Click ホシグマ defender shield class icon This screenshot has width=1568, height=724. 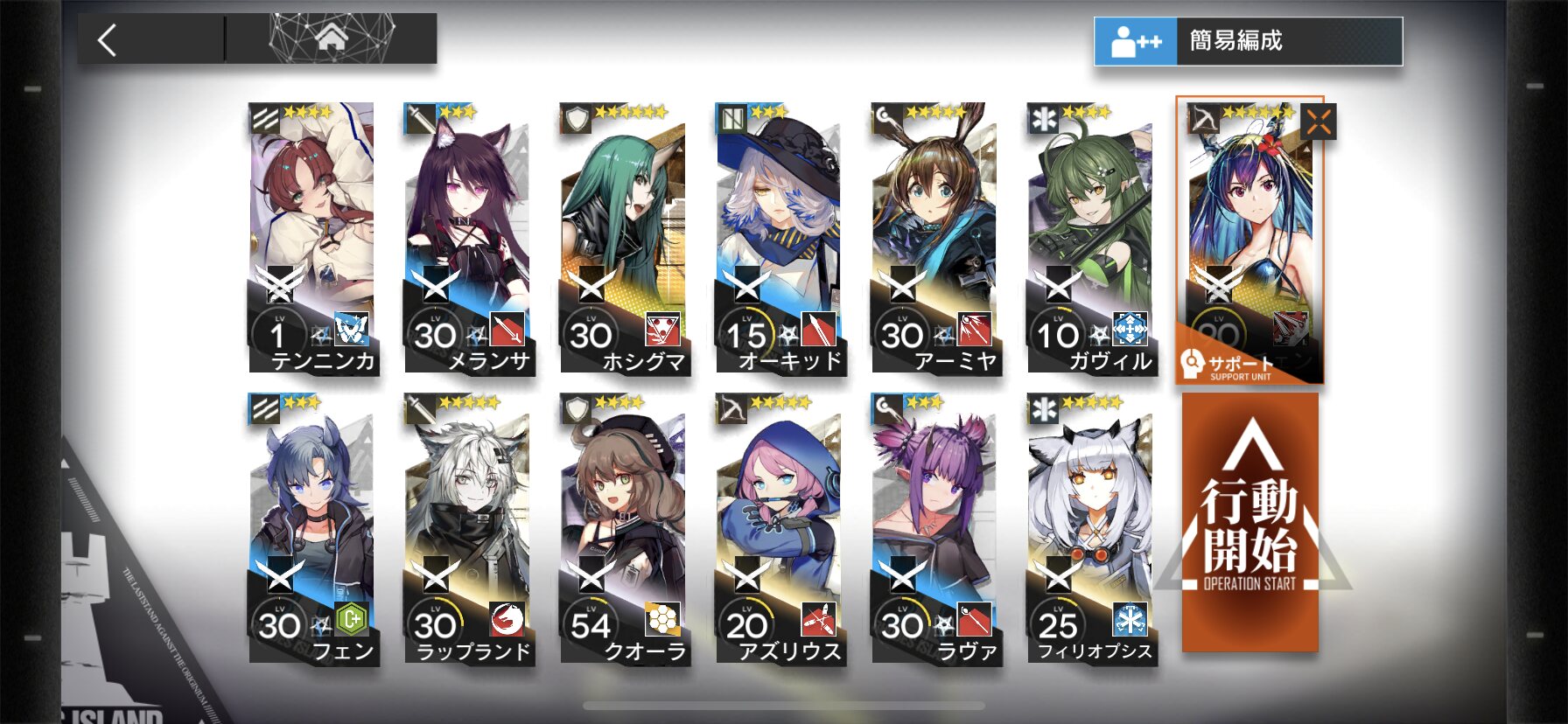pyautogui.click(x=577, y=118)
